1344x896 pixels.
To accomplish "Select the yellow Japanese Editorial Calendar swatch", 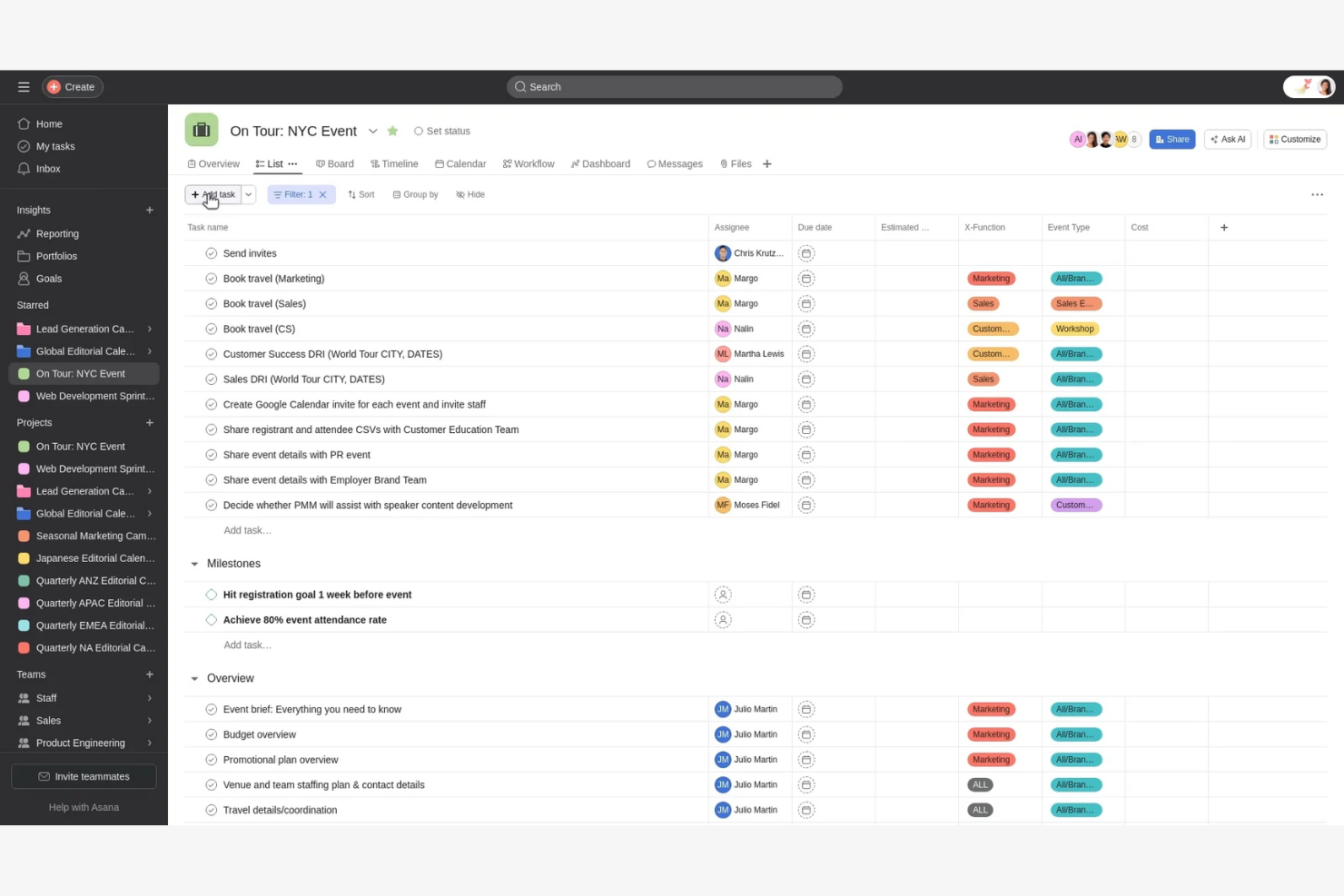I will 25,557.
